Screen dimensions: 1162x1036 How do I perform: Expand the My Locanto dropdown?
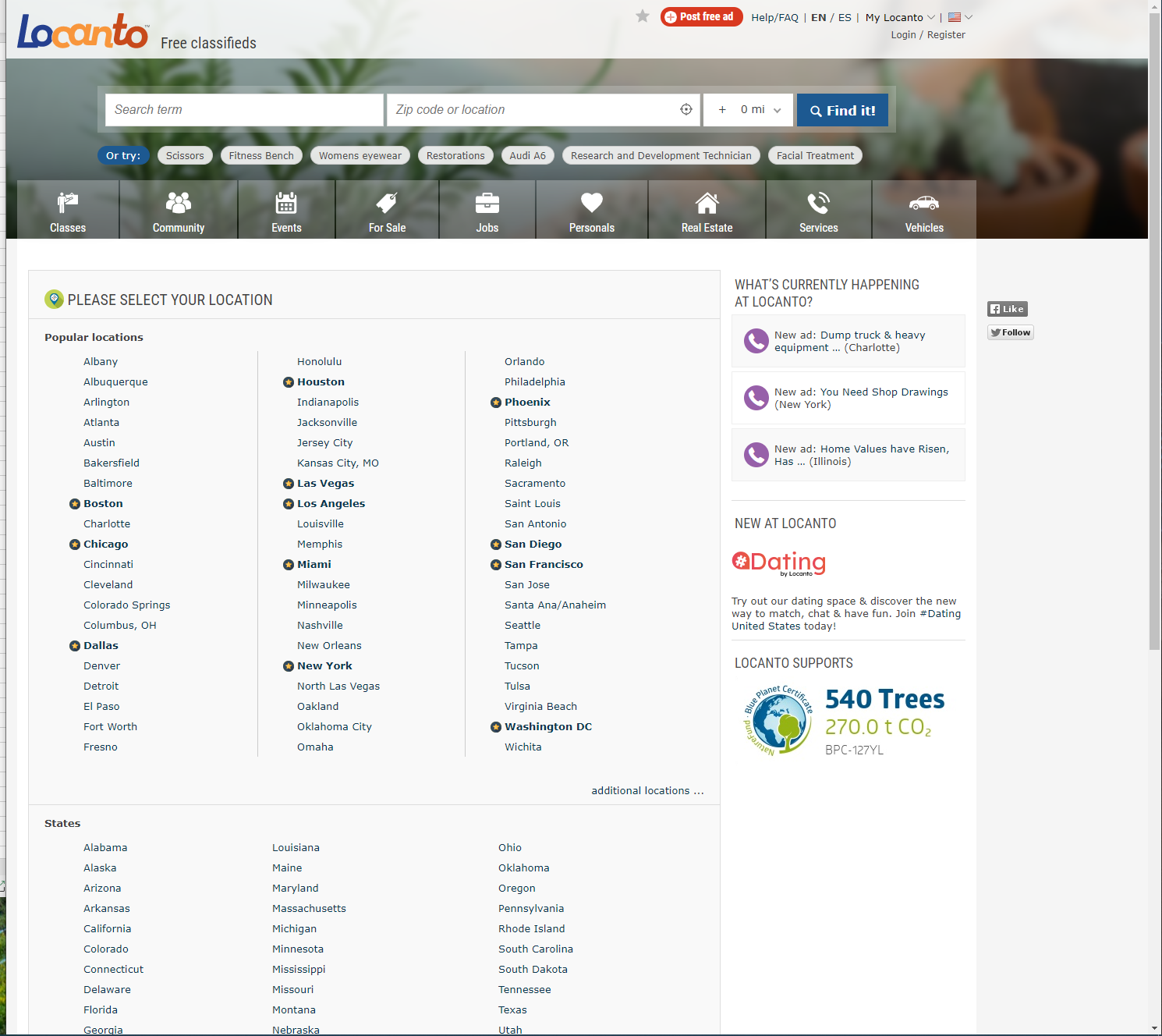tap(899, 17)
